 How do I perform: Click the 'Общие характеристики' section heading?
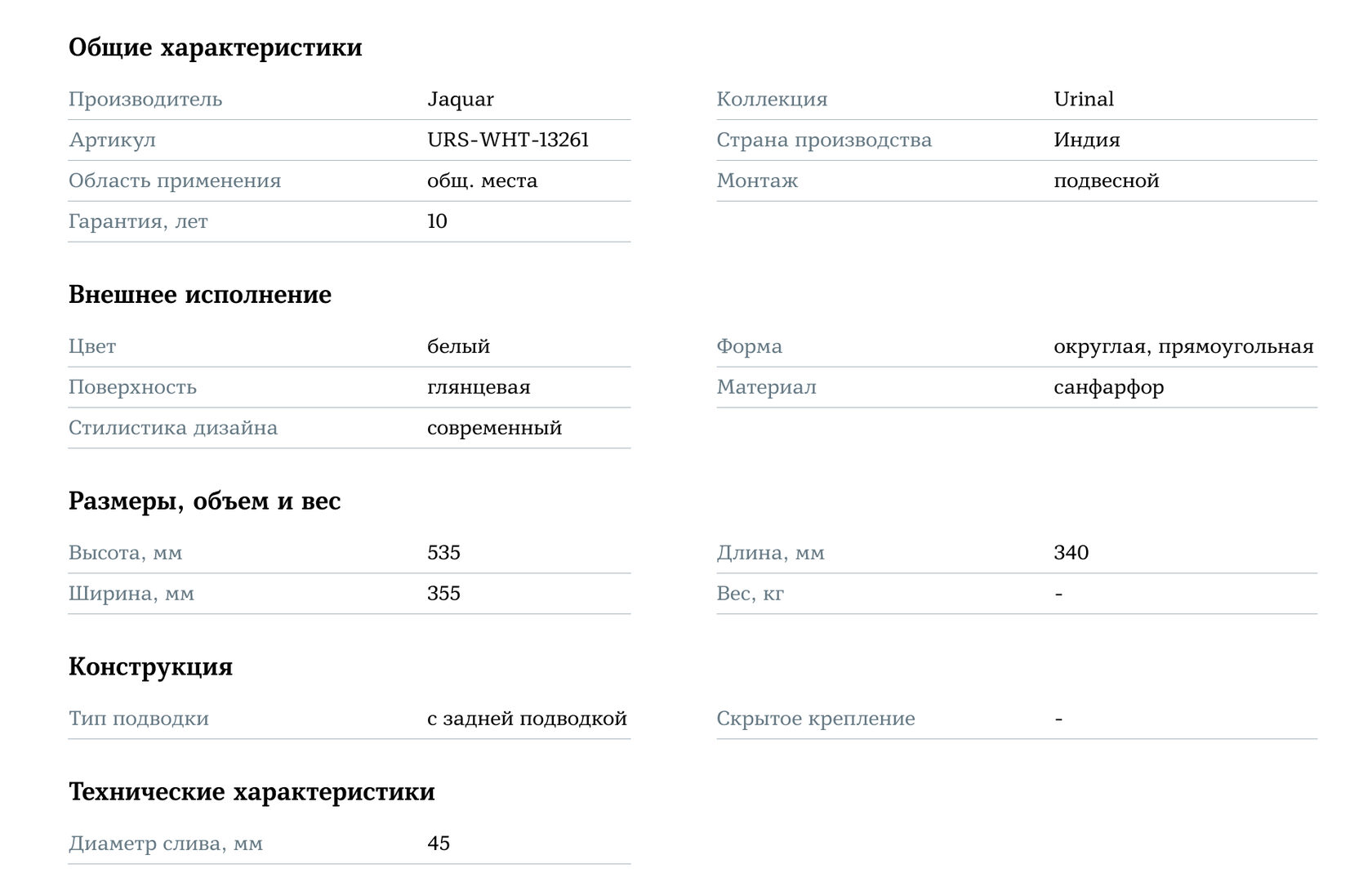click(215, 47)
